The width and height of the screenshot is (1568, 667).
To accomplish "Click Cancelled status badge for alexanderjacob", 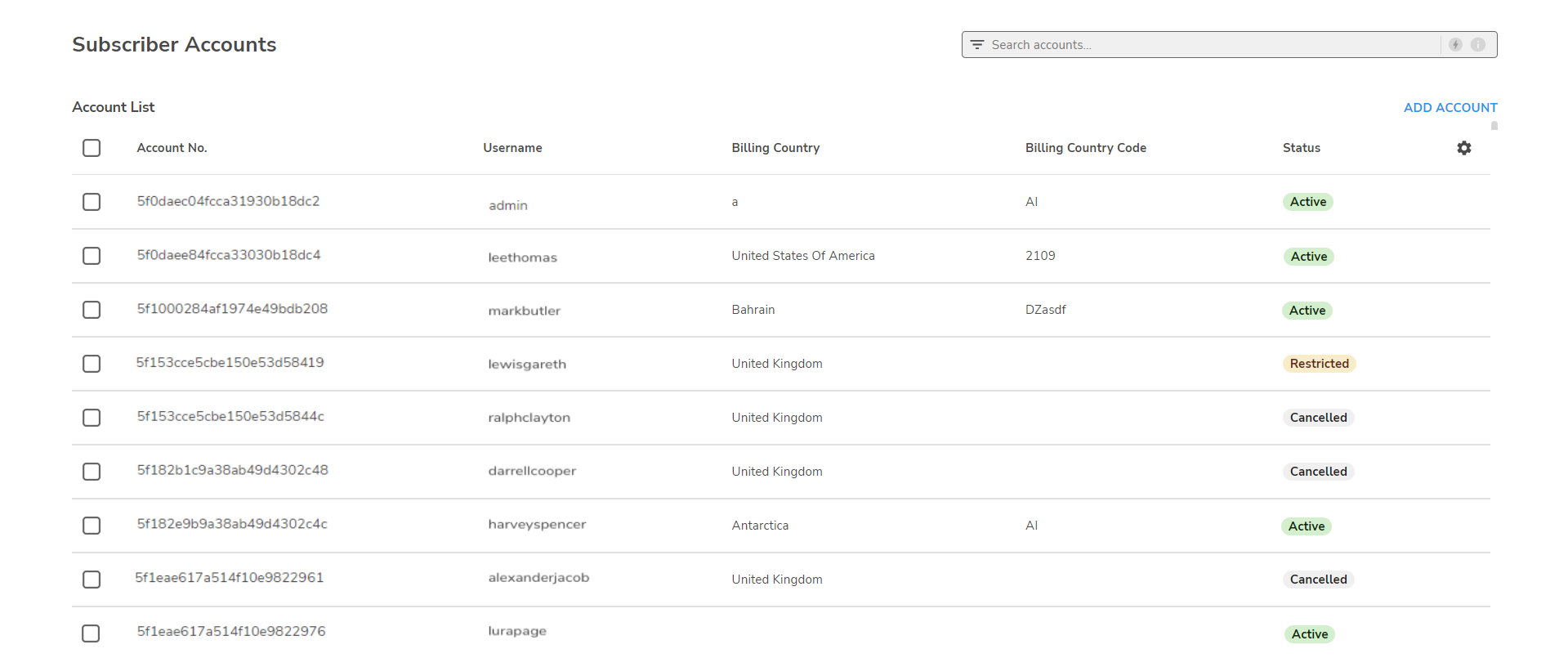I will pyautogui.click(x=1318, y=580).
